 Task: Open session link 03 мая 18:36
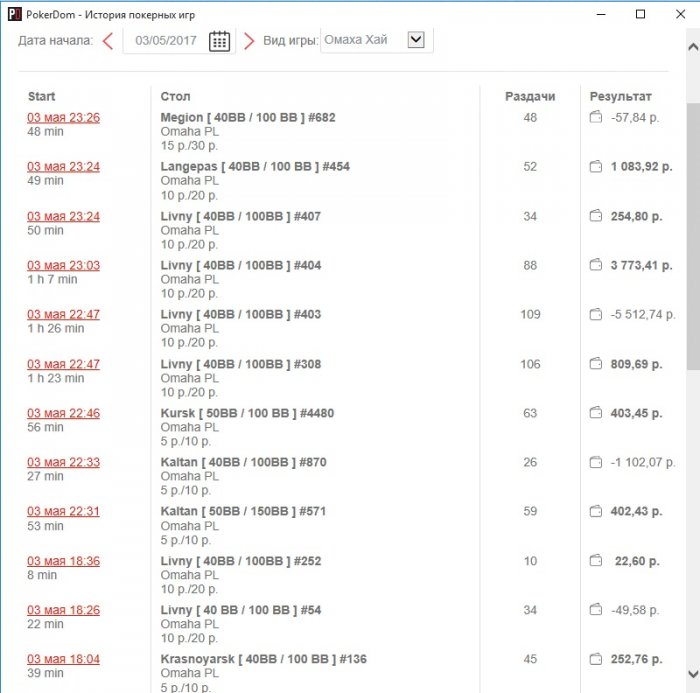63,561
